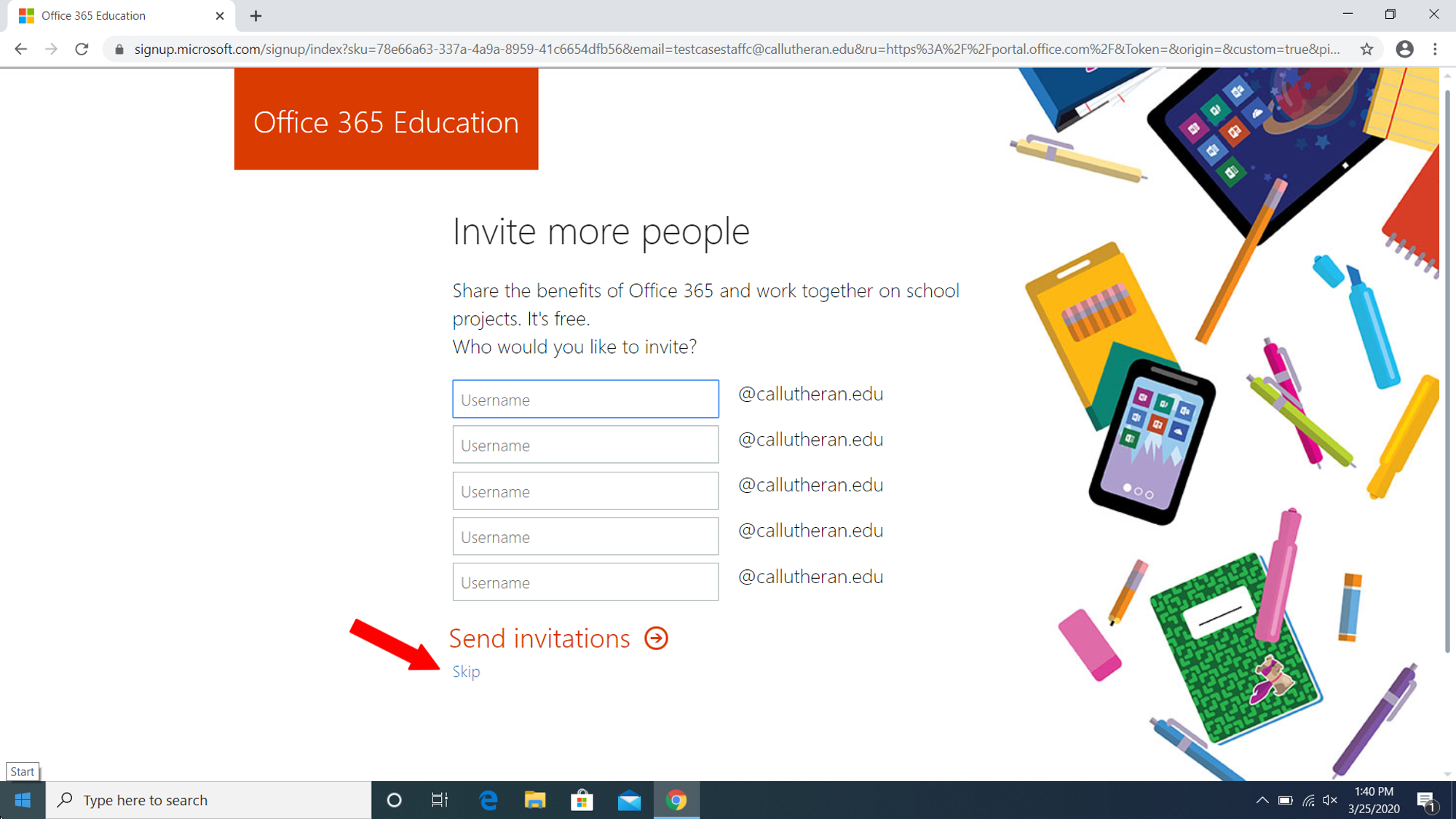Open the Chrome profile avatar
The height and width of the screenshot is (819, 1456).
(1404, 49)
